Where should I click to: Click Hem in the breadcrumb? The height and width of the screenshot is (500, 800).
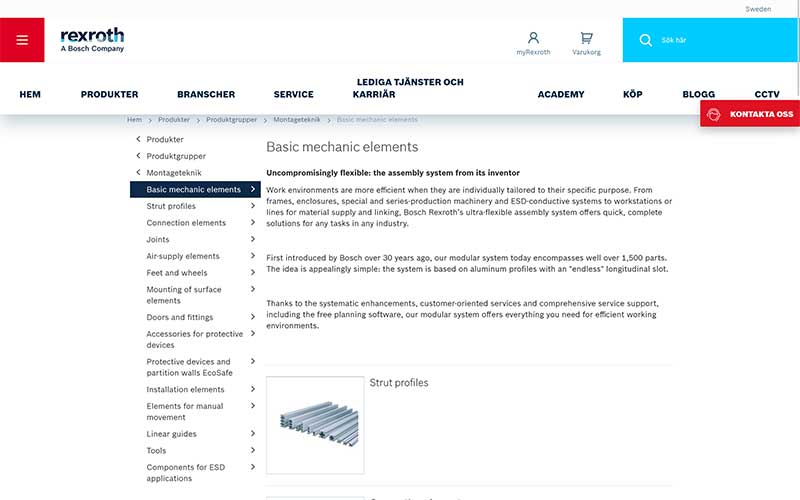click(134, 119)
